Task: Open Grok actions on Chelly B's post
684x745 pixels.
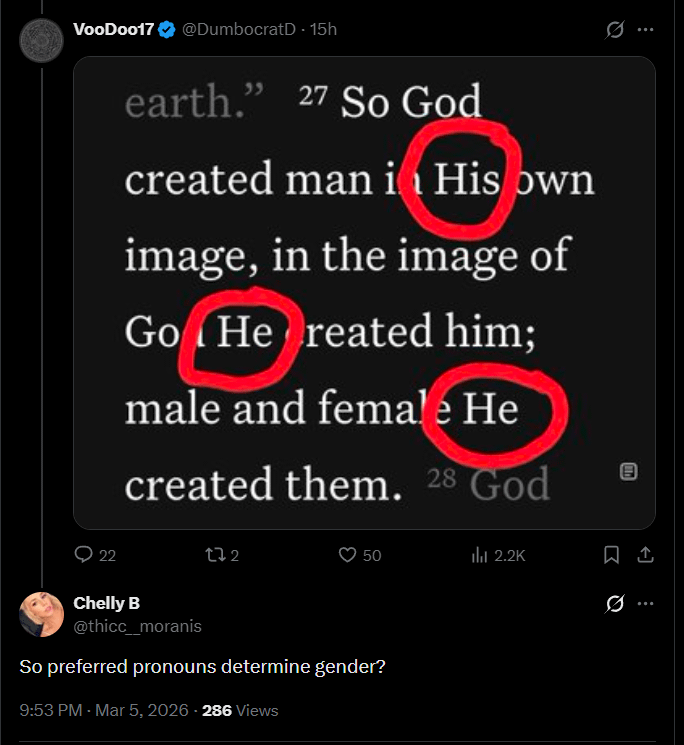Action: pos(615,603)
